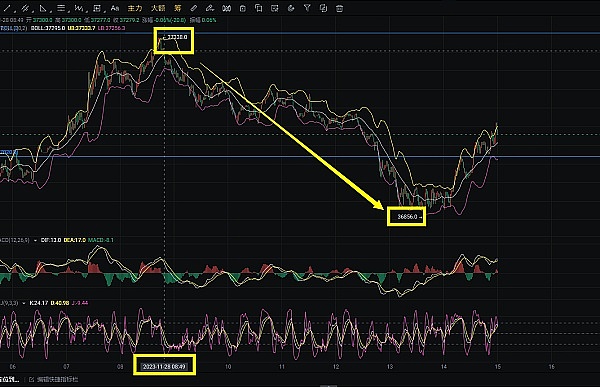Click the hide drawings icon
Screen dimensions: 600x387
[291, 8]
